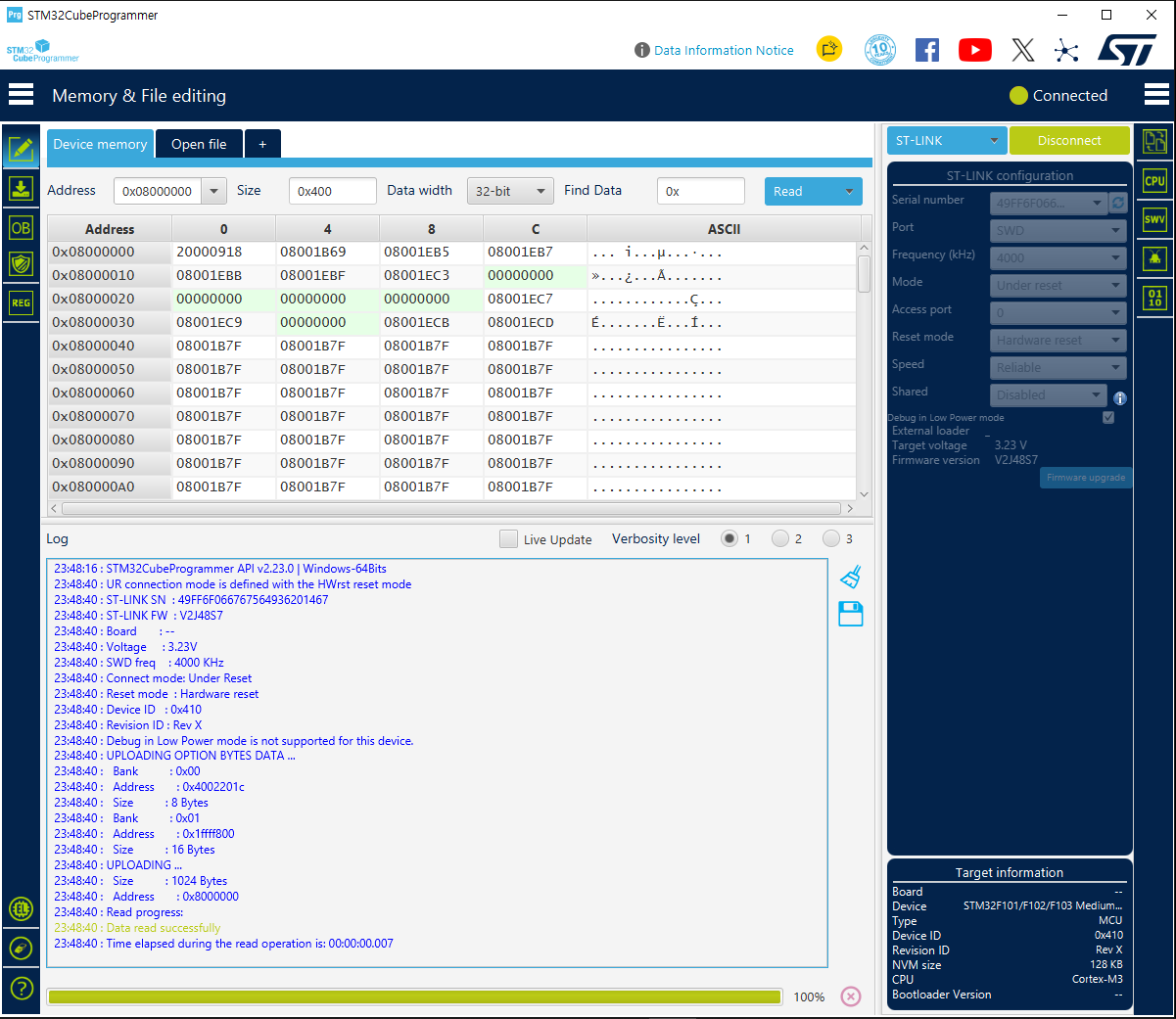Open the right hamburger menu near Connected
Image resolution: width=1176 pixels, height=1019 pixels.
pos(1156,95)
